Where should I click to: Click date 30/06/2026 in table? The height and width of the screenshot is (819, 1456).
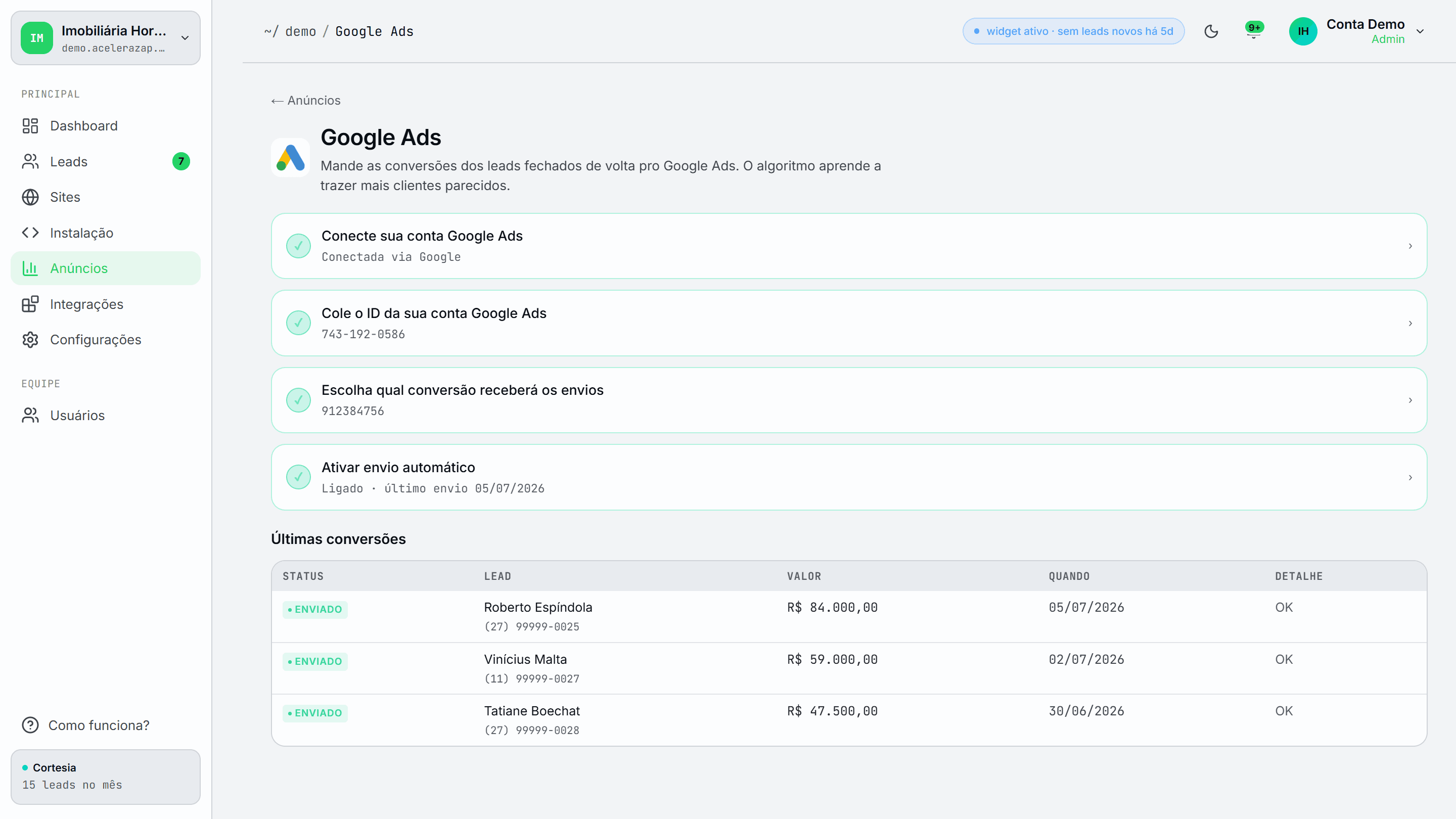1086,711
